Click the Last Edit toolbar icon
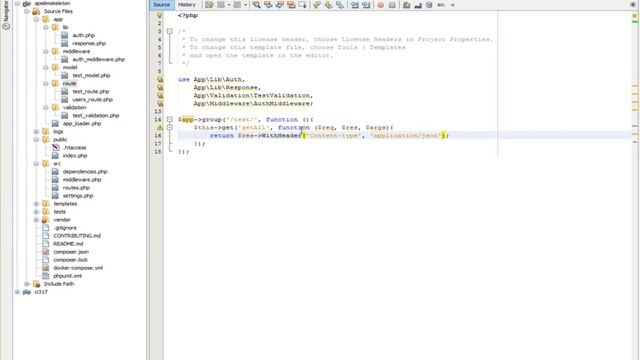The height and width of the screenshot is (360, 640). pyautogui.click(x=209, y=5)
